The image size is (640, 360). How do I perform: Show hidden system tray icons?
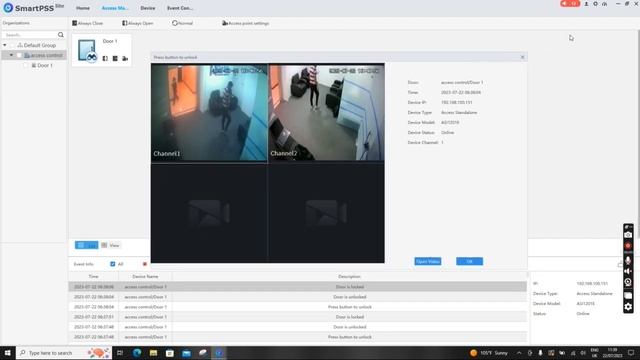coord(519,353)
